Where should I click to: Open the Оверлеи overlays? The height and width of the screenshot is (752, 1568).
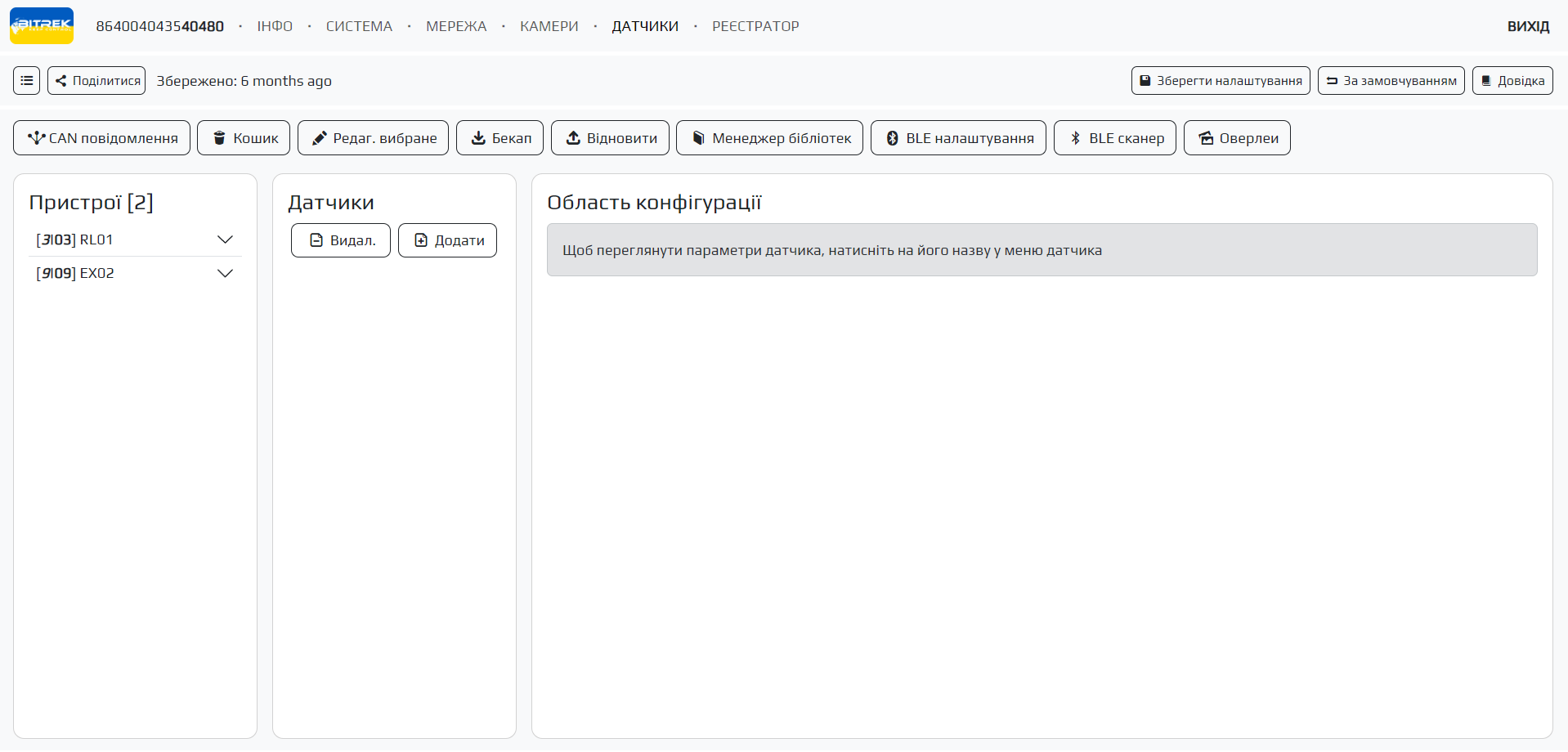(1237, 138)
